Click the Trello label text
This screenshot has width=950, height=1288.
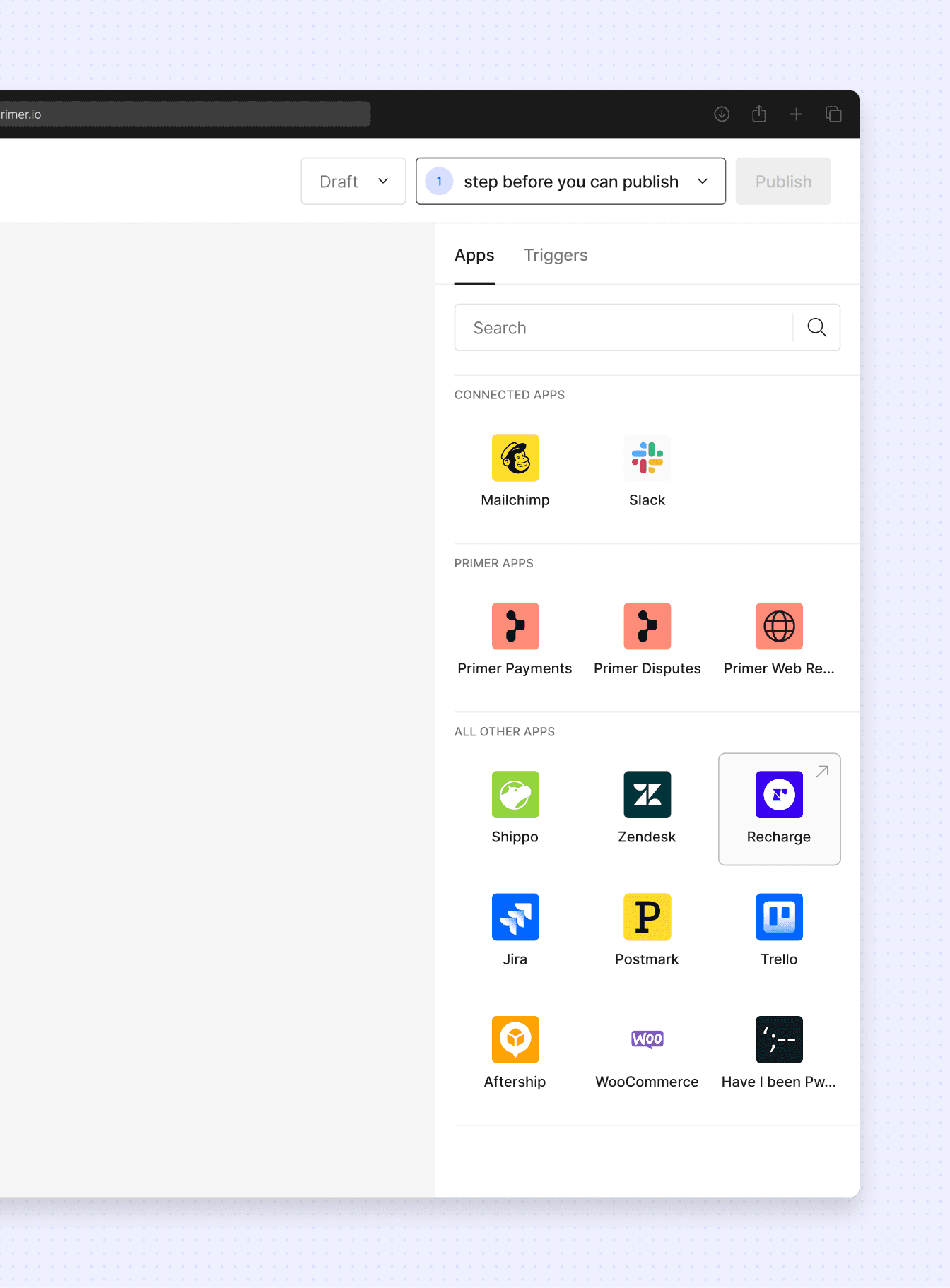pyautogui.click(x=779, y=959)
